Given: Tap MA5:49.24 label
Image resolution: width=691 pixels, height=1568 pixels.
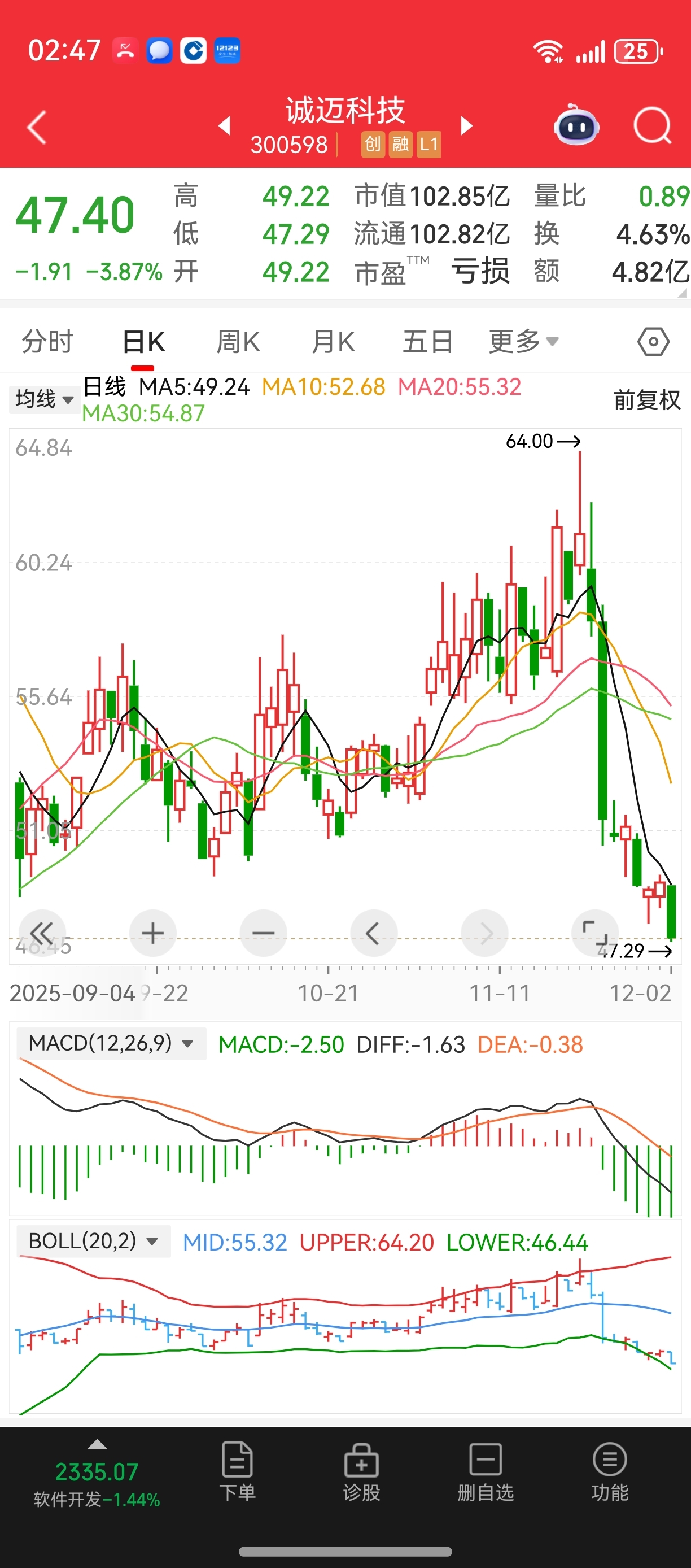Looking at the screenshot, I should pos(194,386).
